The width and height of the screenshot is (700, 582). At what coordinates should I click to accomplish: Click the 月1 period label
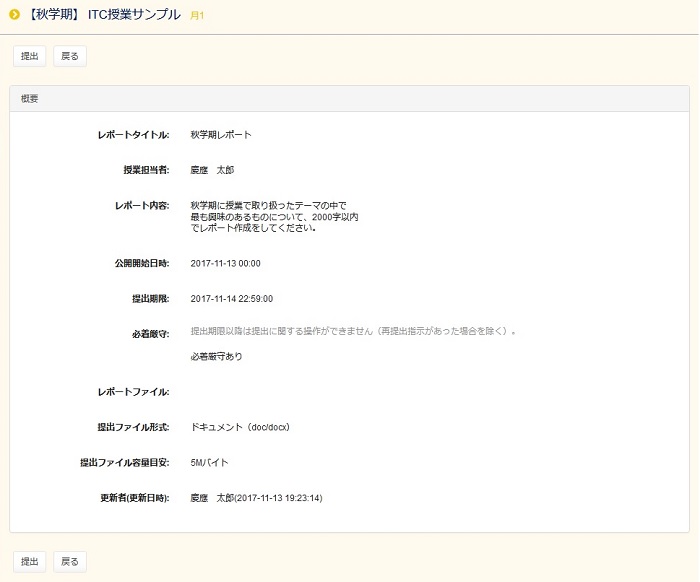(197, 16)
